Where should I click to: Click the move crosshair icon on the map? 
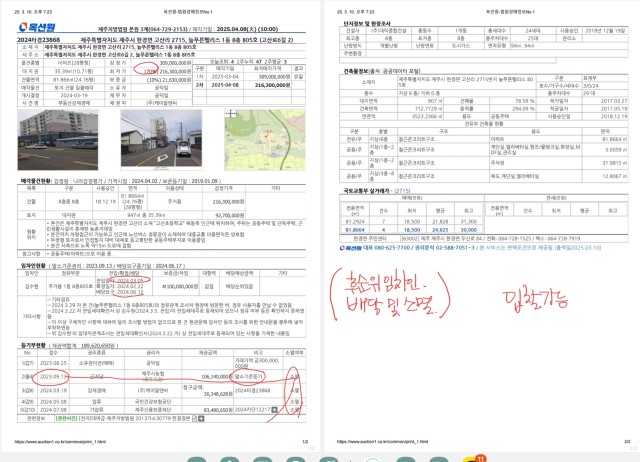(x=231, y=113)
